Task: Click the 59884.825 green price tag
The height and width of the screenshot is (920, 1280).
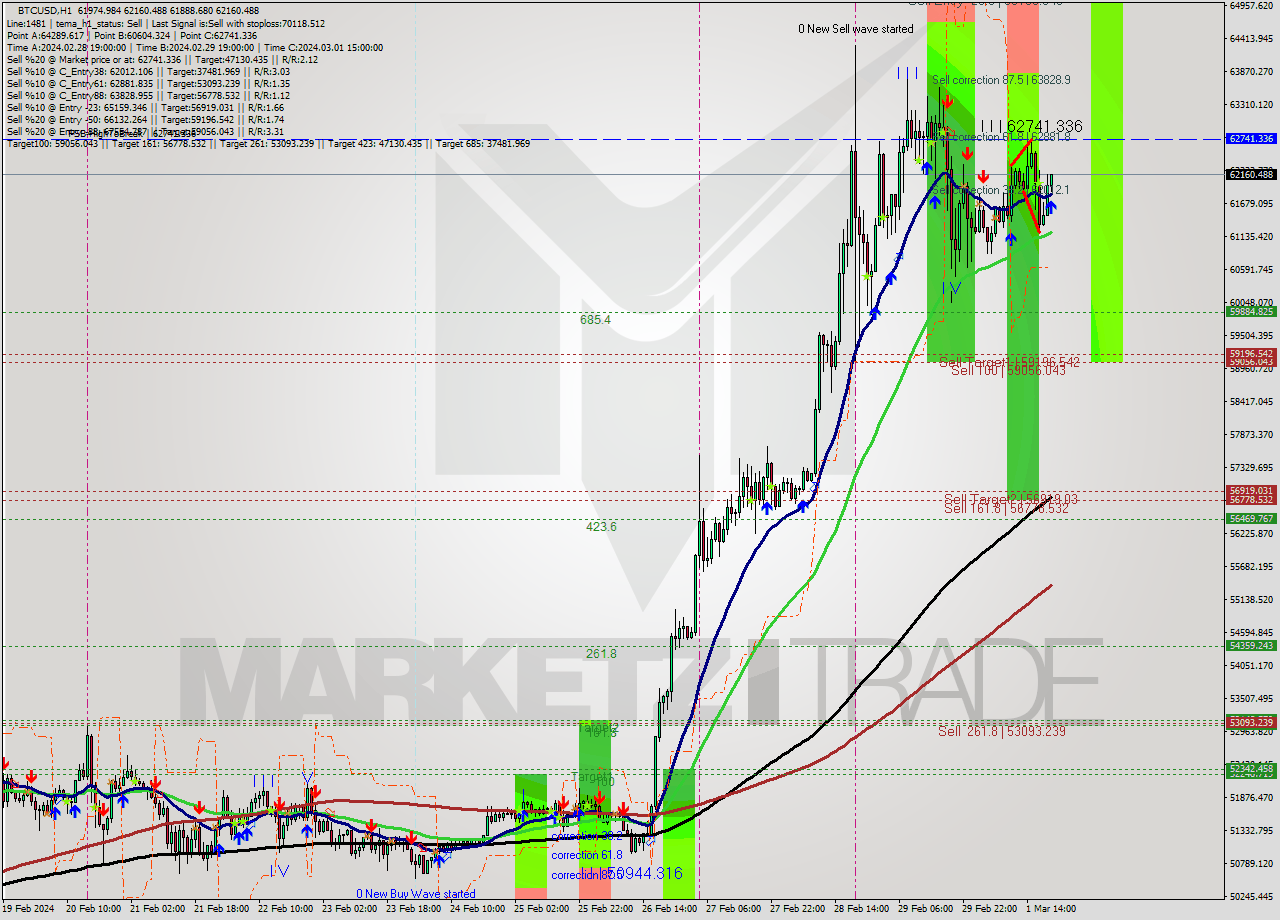Action: pyautogui.click(x=1251, y=311)
